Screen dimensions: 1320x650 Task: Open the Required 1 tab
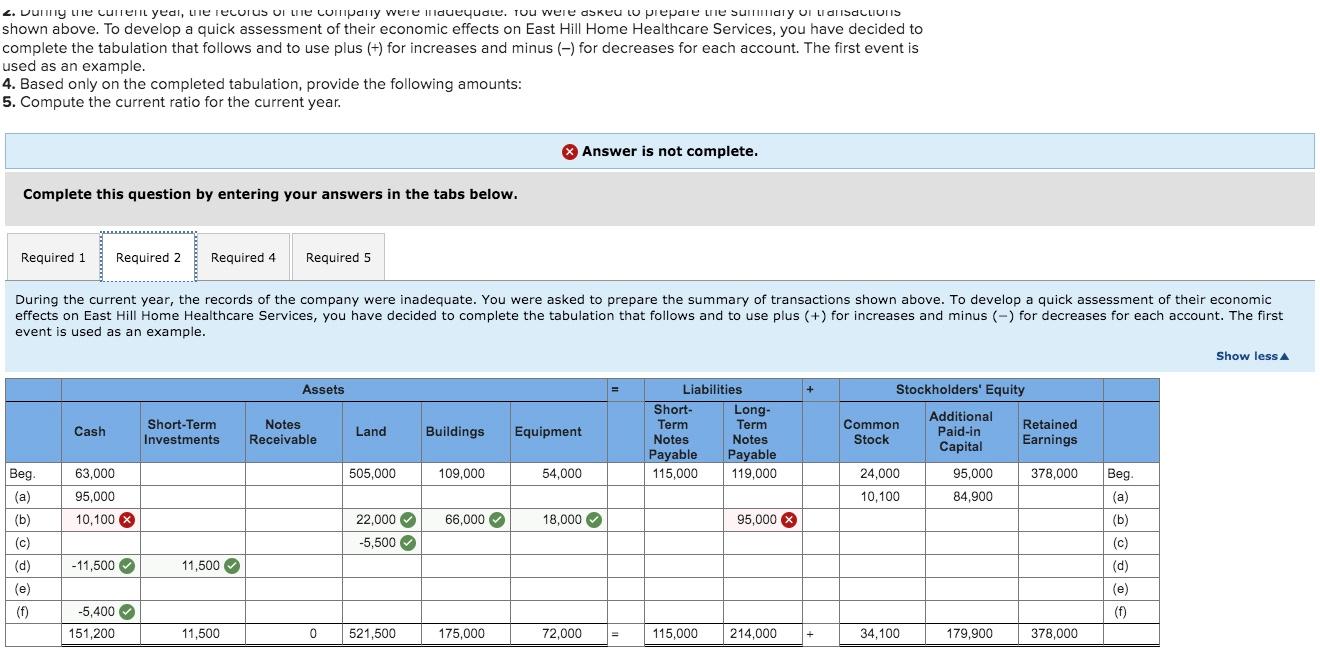click(x=53, y=257)
